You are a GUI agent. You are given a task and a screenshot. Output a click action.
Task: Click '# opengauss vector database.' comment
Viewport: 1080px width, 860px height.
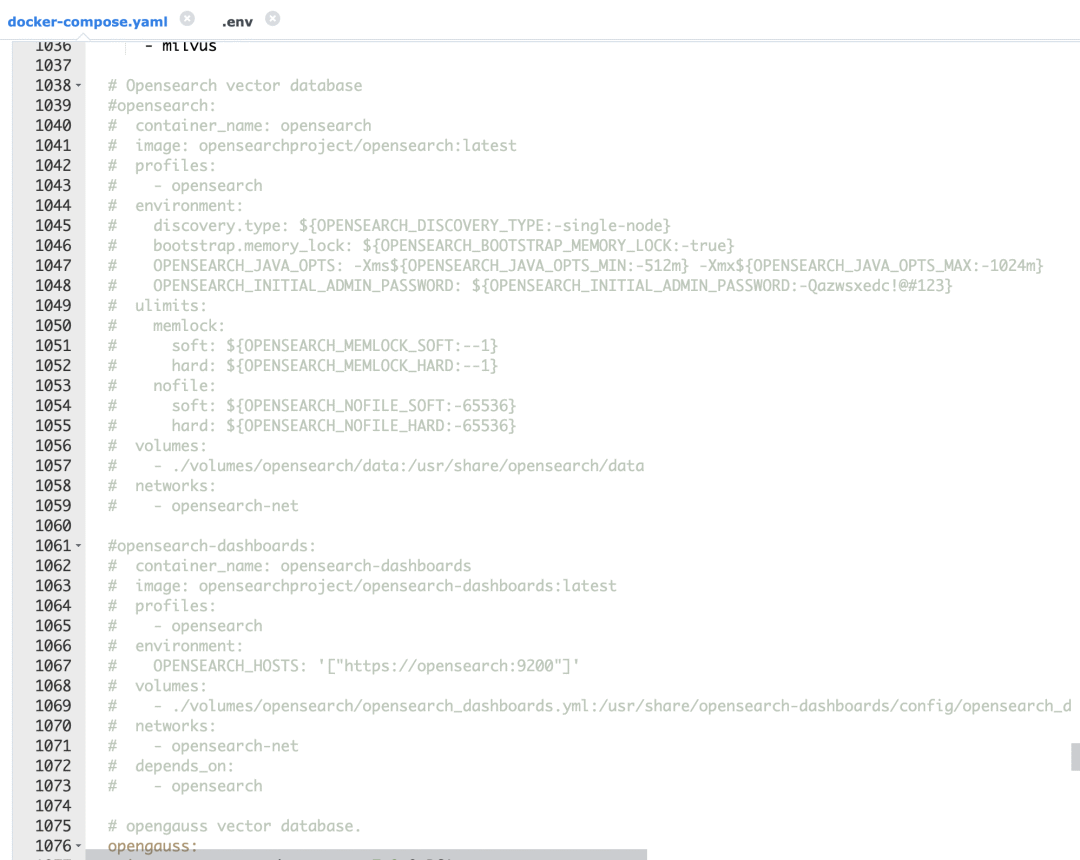(234, 826)
